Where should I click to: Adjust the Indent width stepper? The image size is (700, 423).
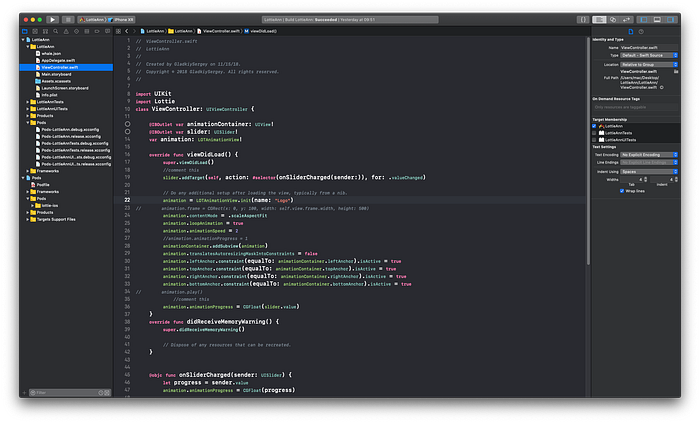pos(676,179)
